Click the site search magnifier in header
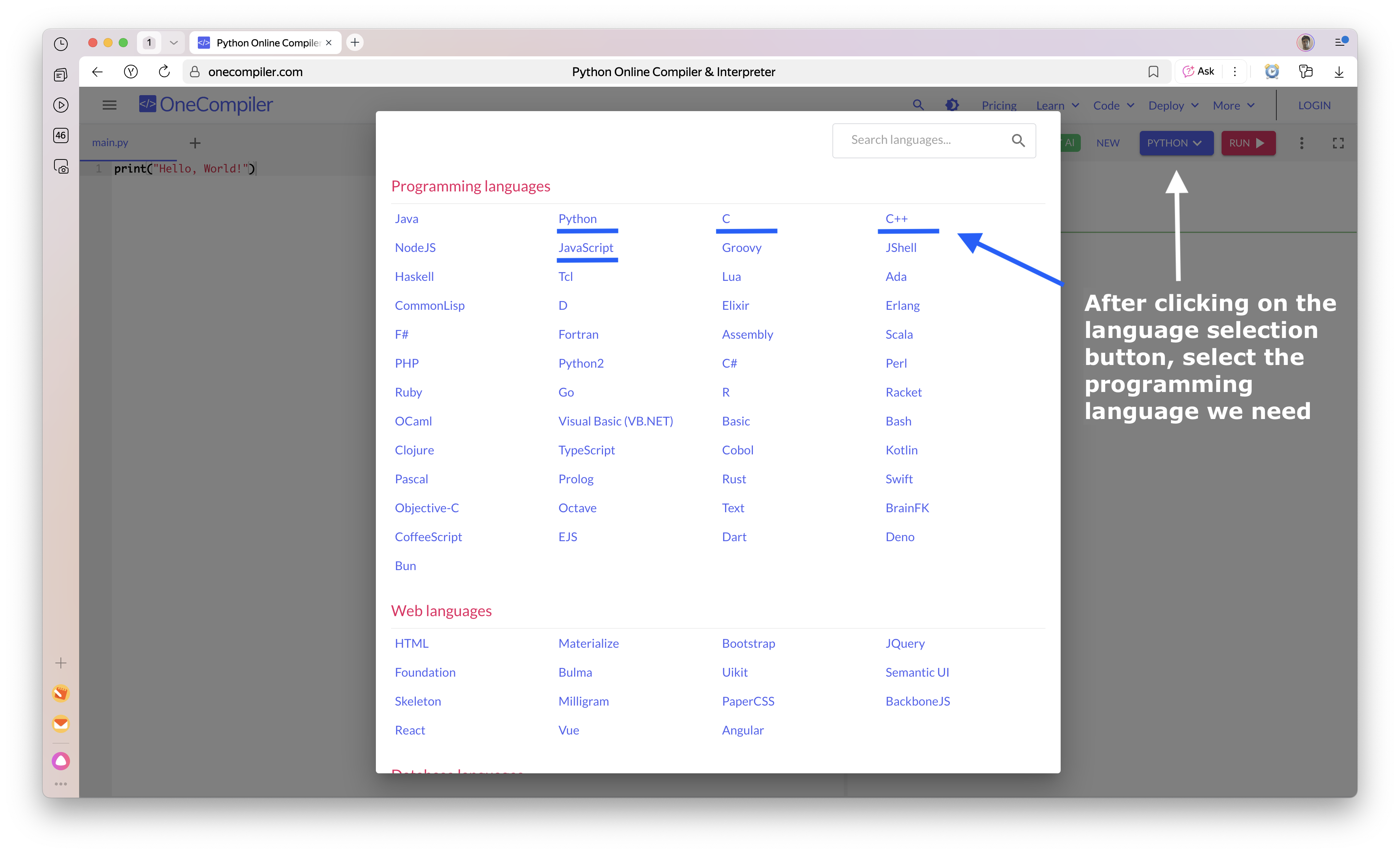This screenshot has width=1400, height=854. tap(918, 105)
